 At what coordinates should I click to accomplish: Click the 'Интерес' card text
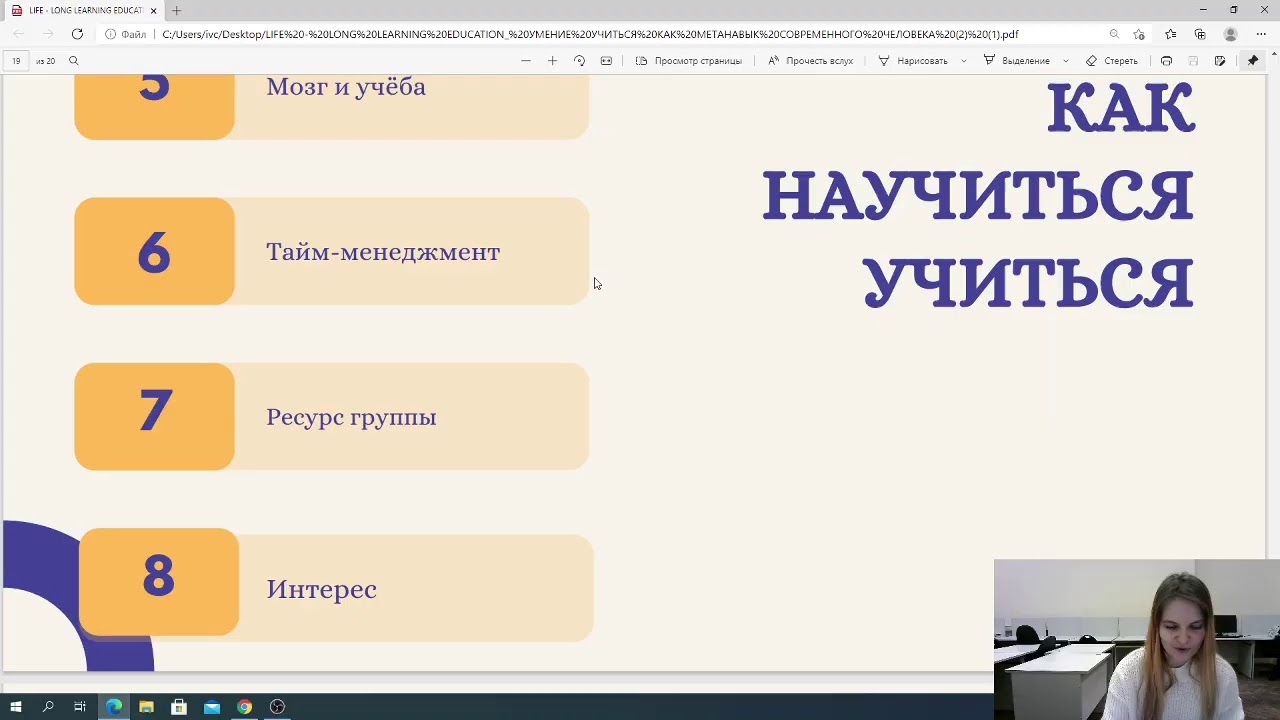(321, 589)
